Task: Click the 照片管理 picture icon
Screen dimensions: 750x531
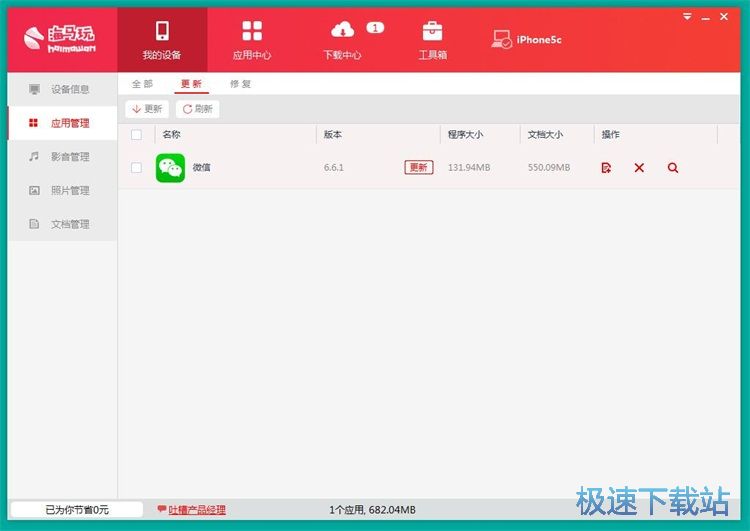Action: pyautogui.click(x=34, y=190)
